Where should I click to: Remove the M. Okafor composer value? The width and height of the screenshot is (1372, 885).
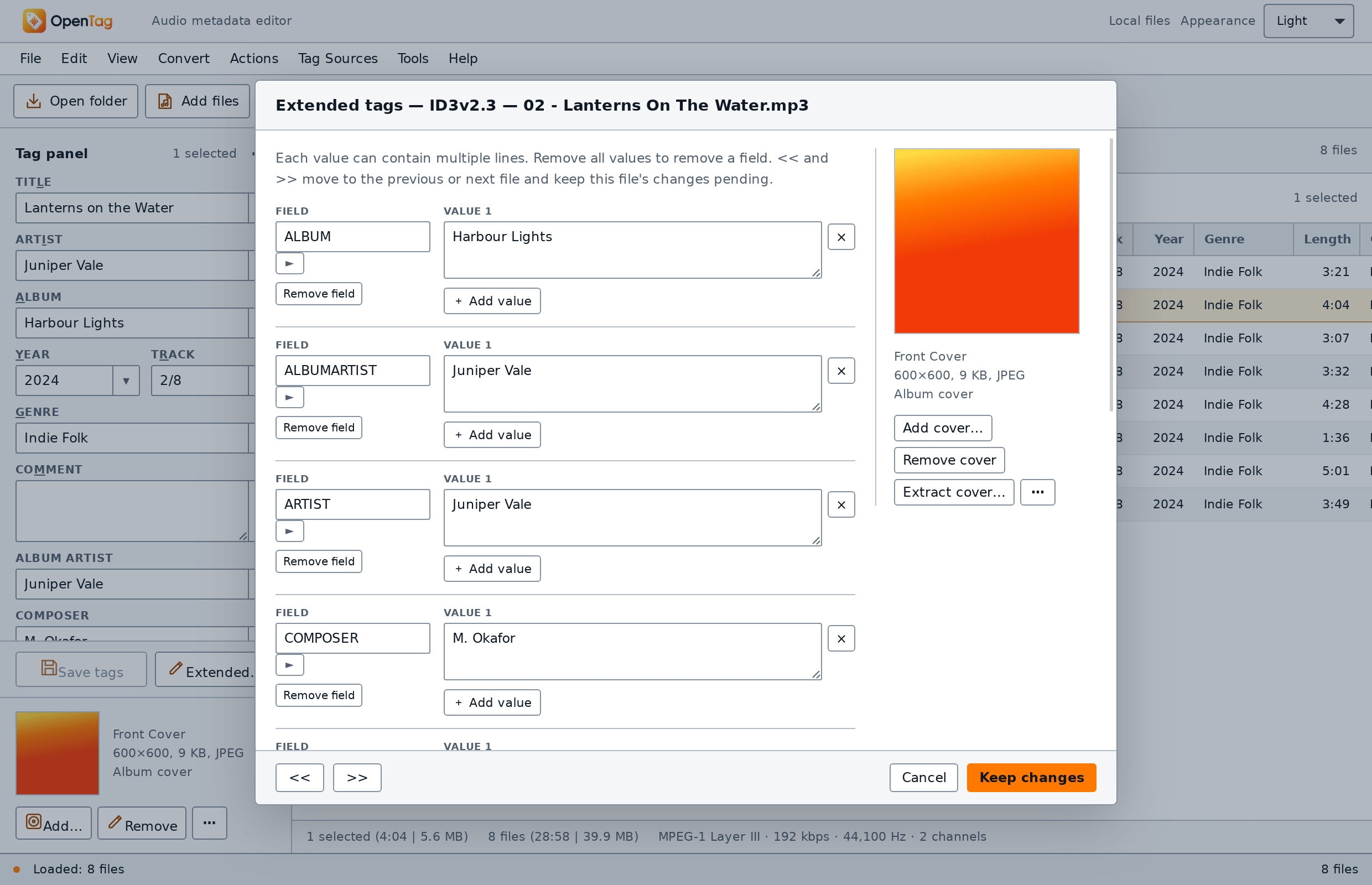click(x=841, y=638)
